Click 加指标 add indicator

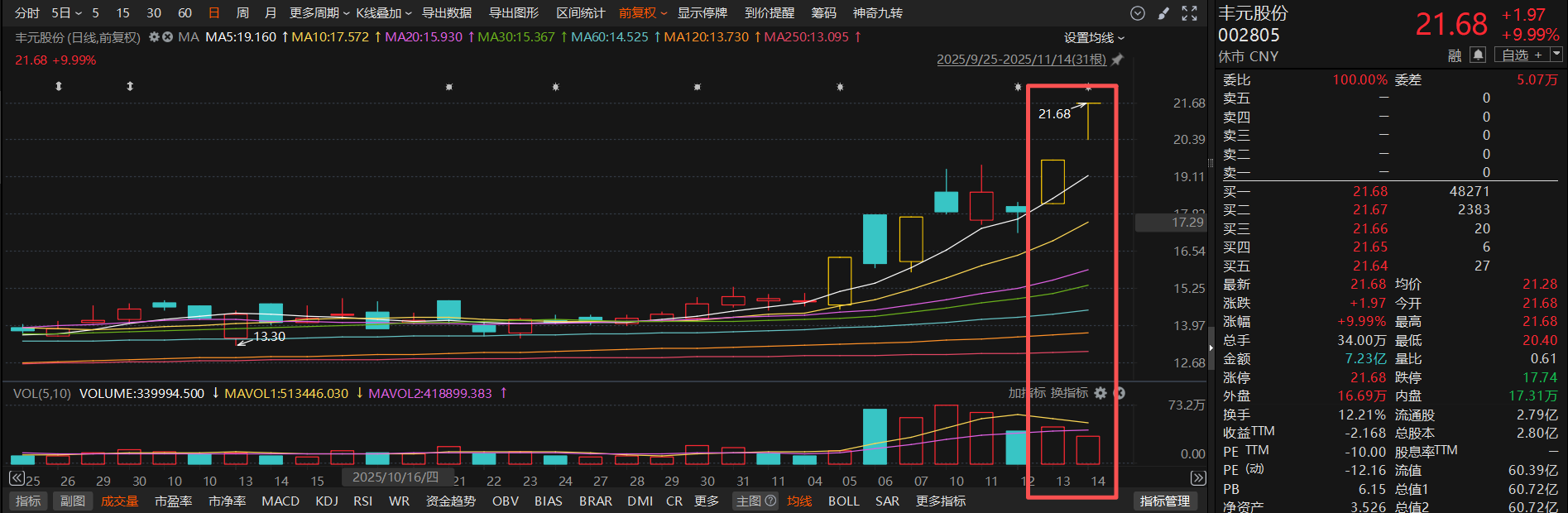click(x=1027, y=393)
